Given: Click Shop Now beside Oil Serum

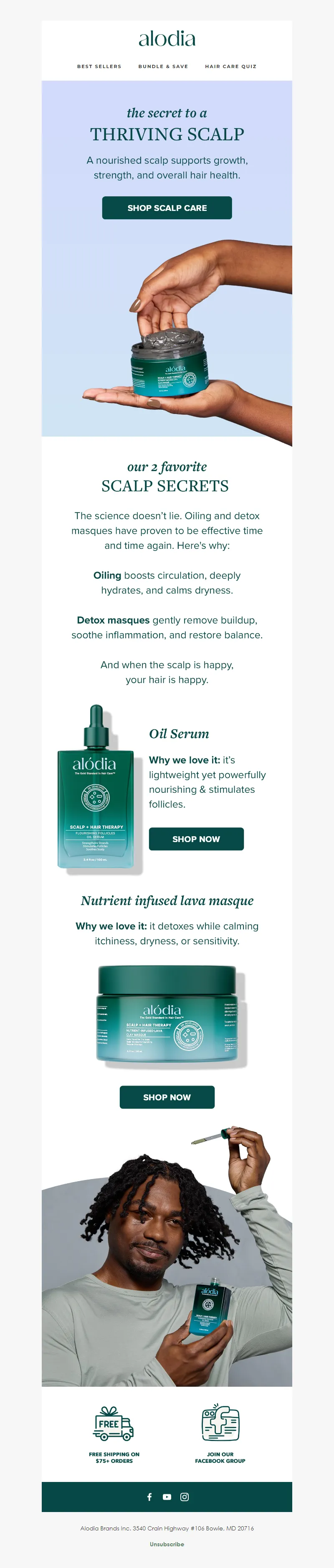Looking at the screenshot, I should tap(196, 839).
